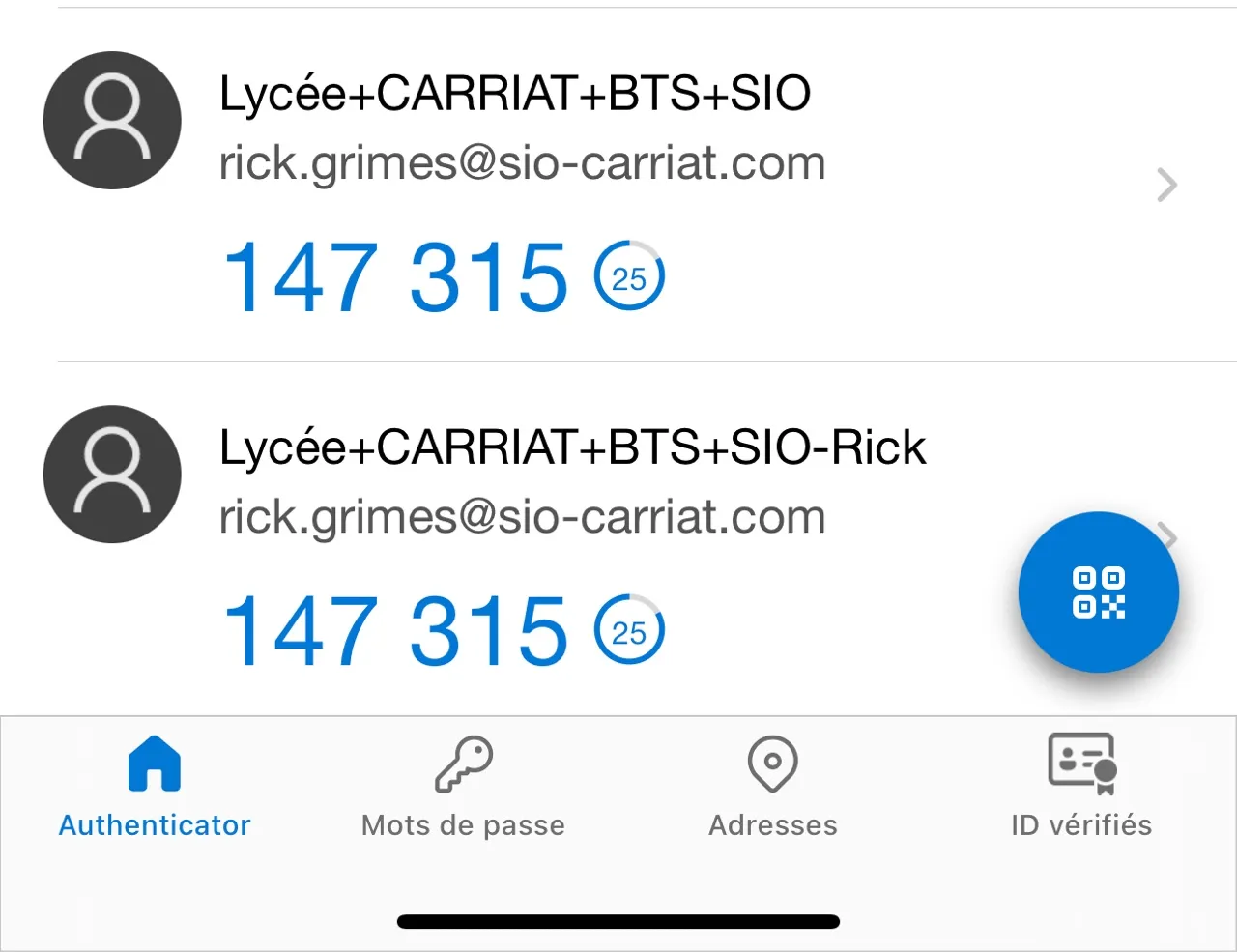This screenshot has height=952, width=1237.
Task: Tap the avatar of Lycée+CARRIAT+BTS+SIO-Rick account
Action: pyautogui.click(x=112, y=474)
